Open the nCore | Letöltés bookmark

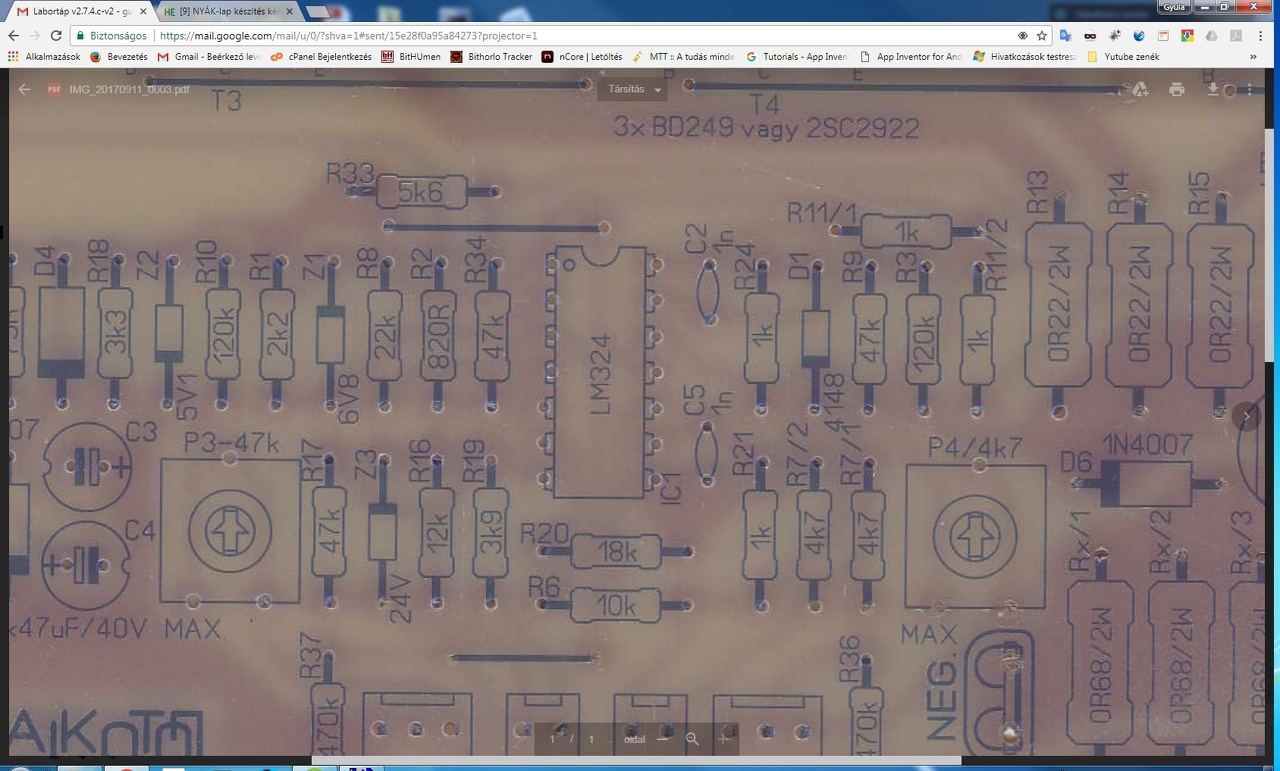[582, 57]
